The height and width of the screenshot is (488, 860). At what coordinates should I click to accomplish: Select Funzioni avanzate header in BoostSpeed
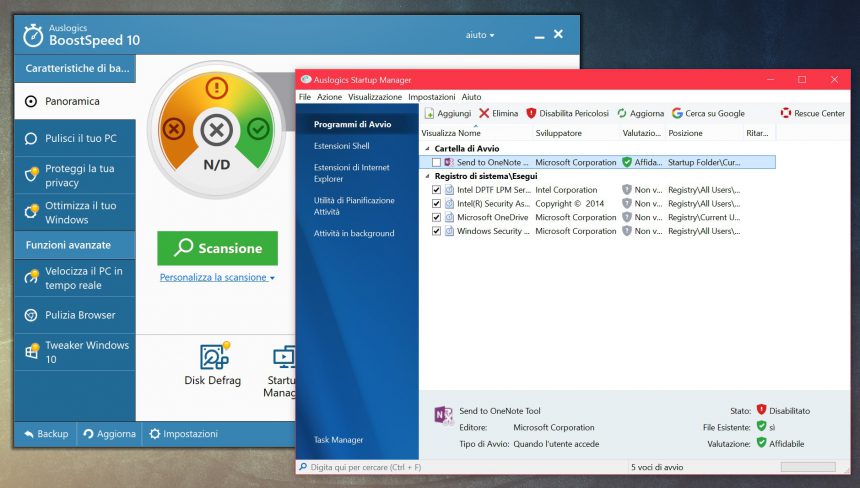tap(75, 245)
